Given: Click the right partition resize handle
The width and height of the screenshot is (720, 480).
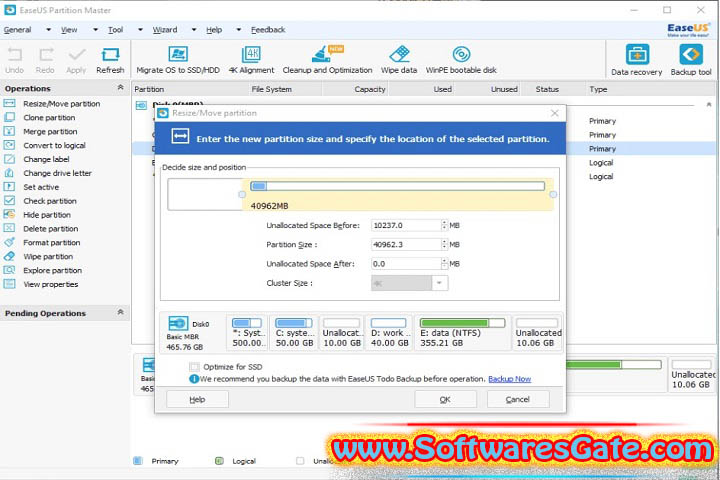Looking at the screenshot, I should [x=553, y=195].
